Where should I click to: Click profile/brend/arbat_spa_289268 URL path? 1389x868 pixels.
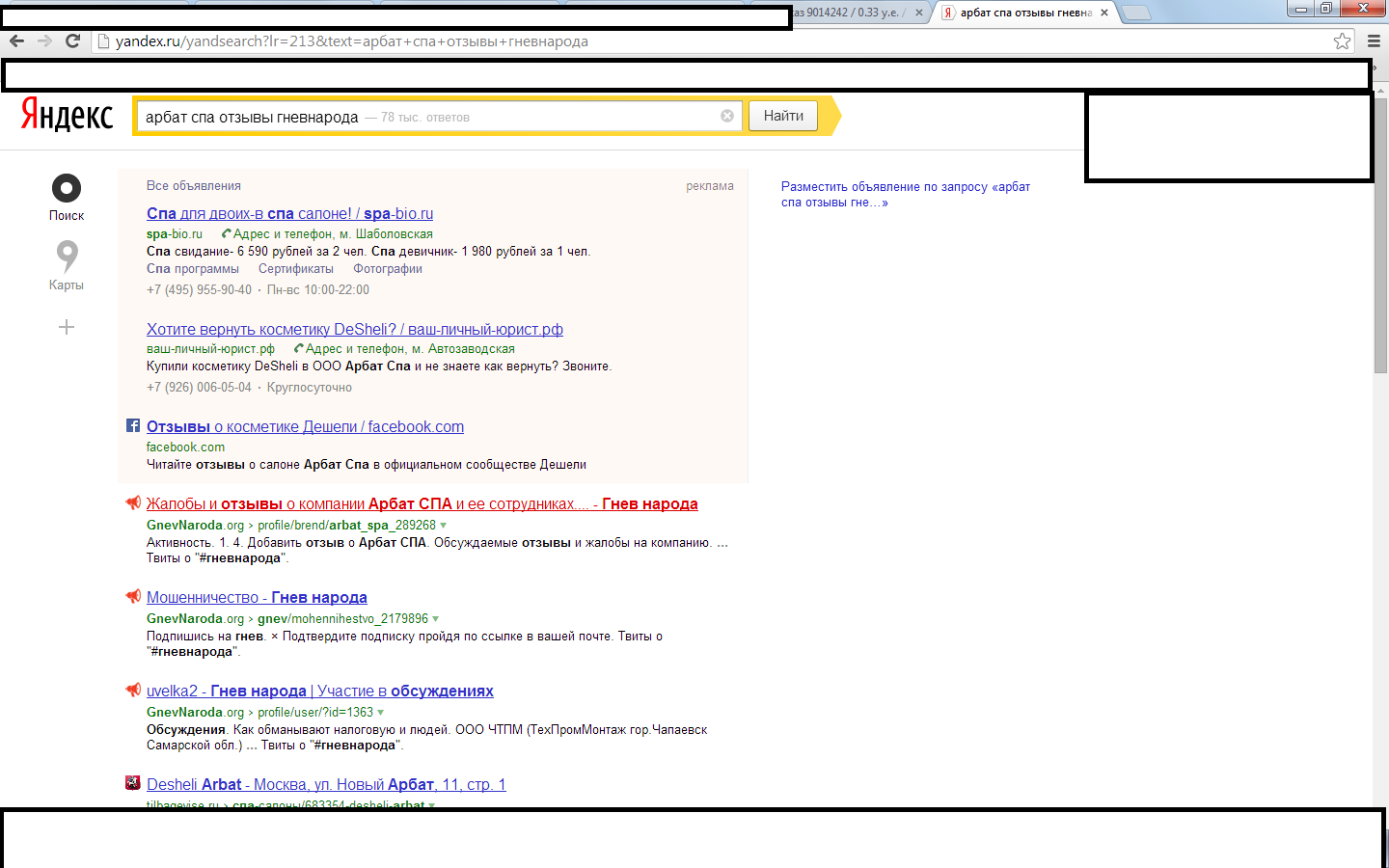click(x=346, y=526)
